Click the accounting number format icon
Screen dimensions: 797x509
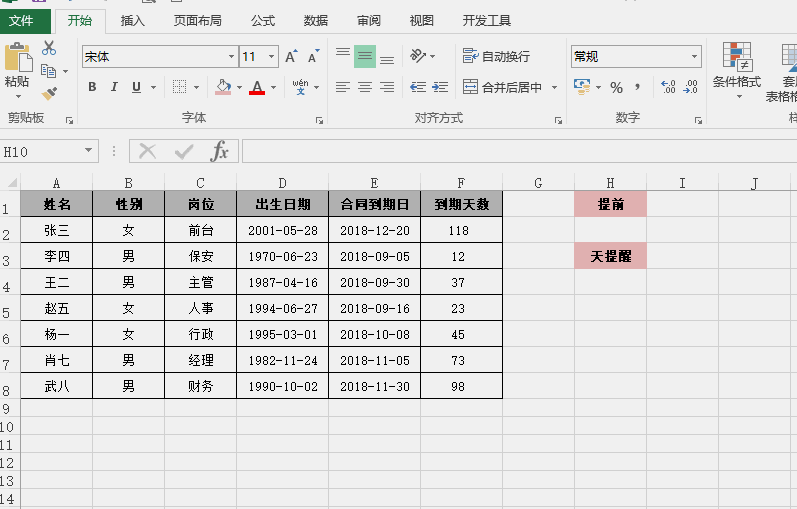click(x=582, y=87)
